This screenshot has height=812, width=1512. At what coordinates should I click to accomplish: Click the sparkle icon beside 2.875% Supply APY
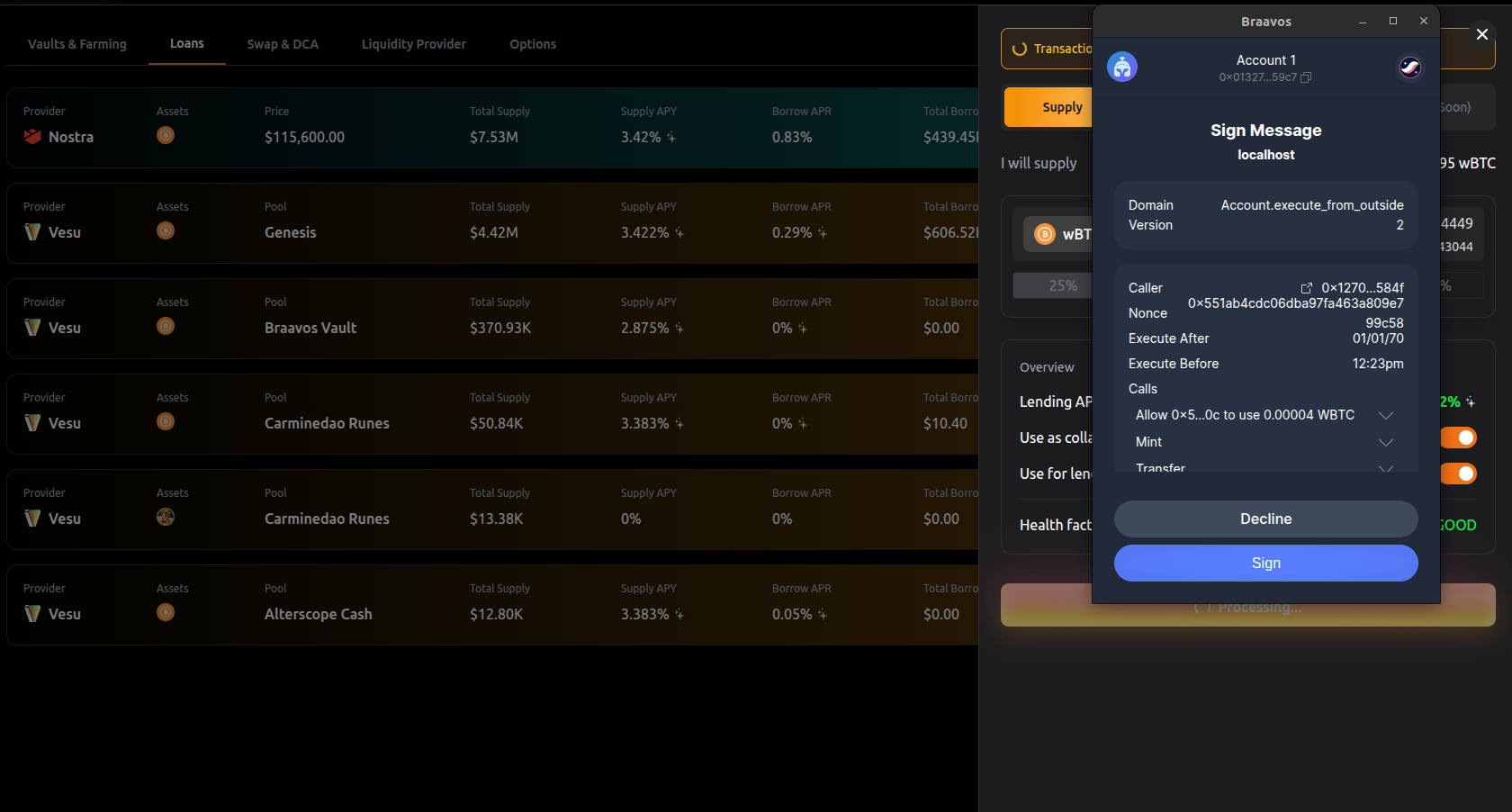pos(679,329)
